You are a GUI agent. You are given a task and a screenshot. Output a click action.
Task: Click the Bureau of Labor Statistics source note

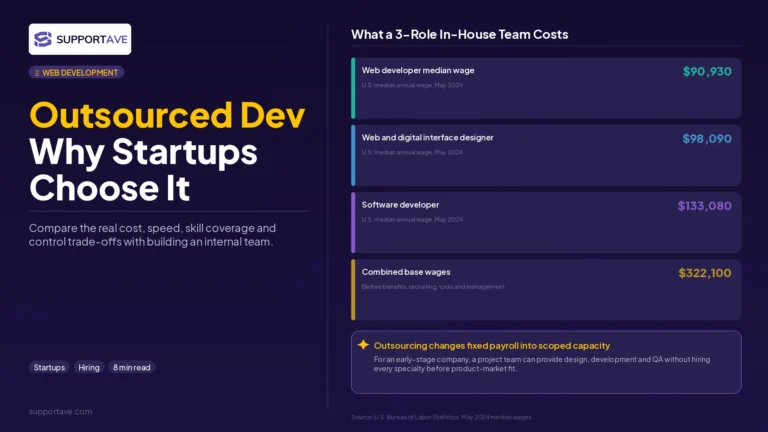click(441, 417)
